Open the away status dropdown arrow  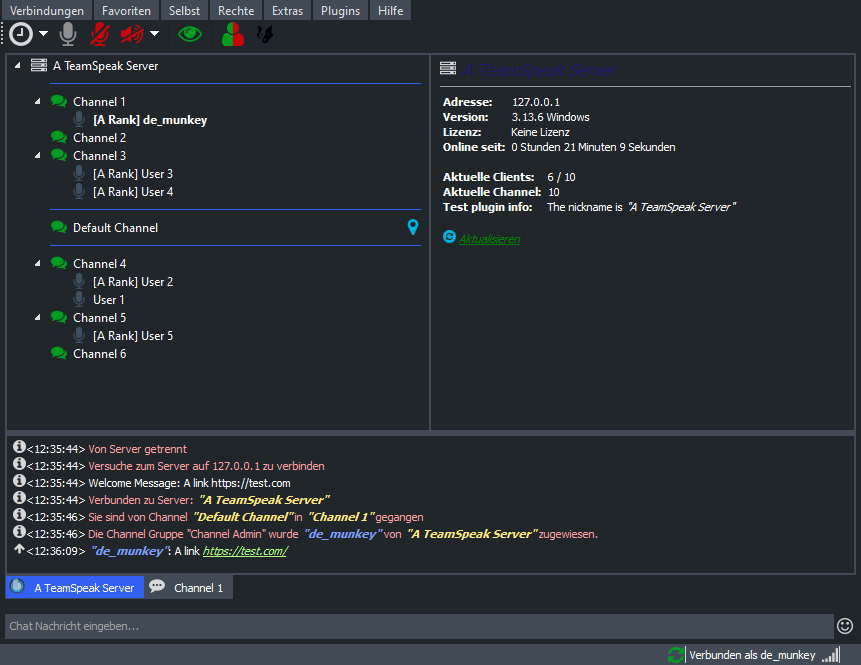(43, 34)
